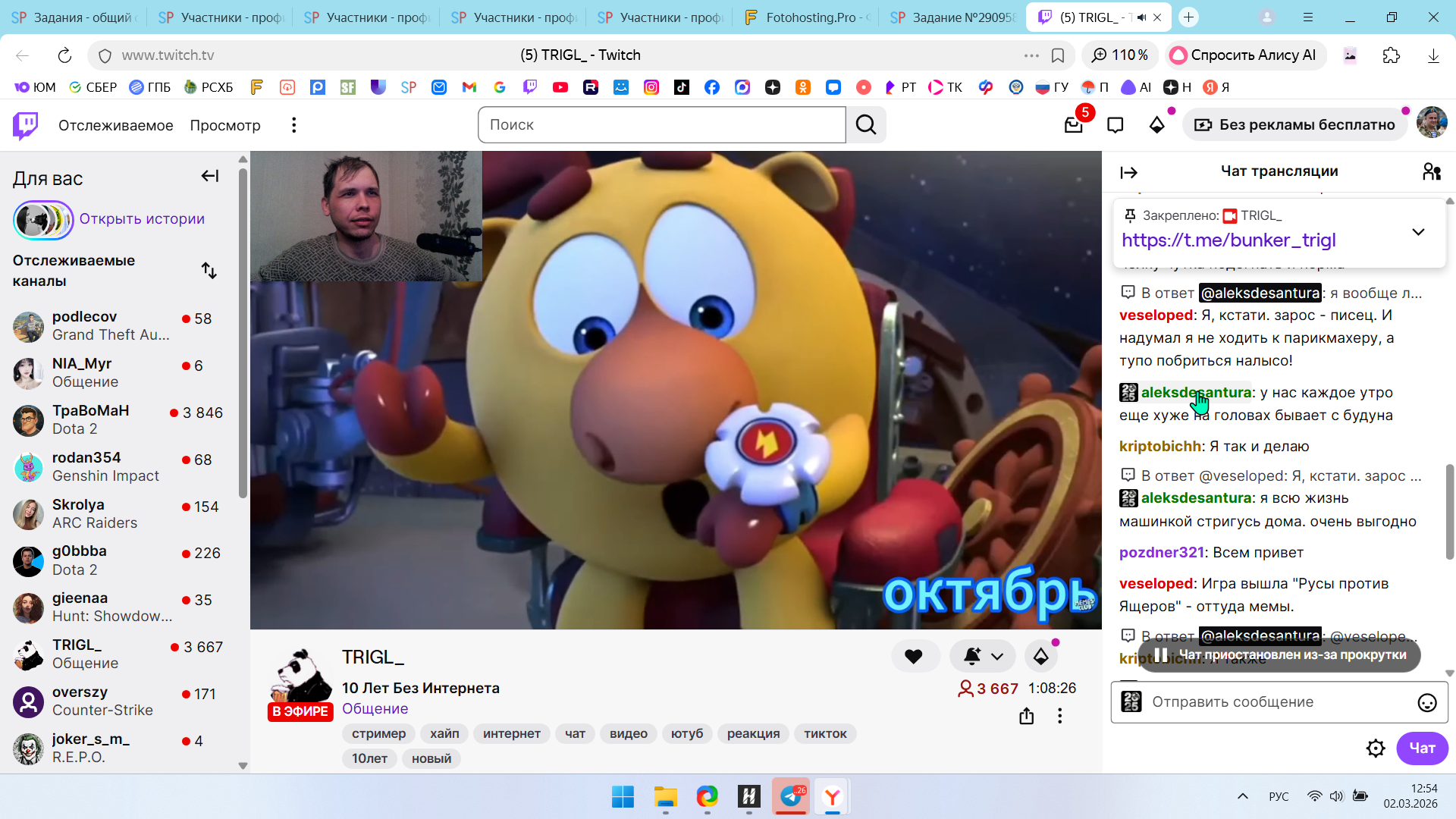Open the whispers speech bubble icon
1456x819 pixels.
pos(1115,125)
